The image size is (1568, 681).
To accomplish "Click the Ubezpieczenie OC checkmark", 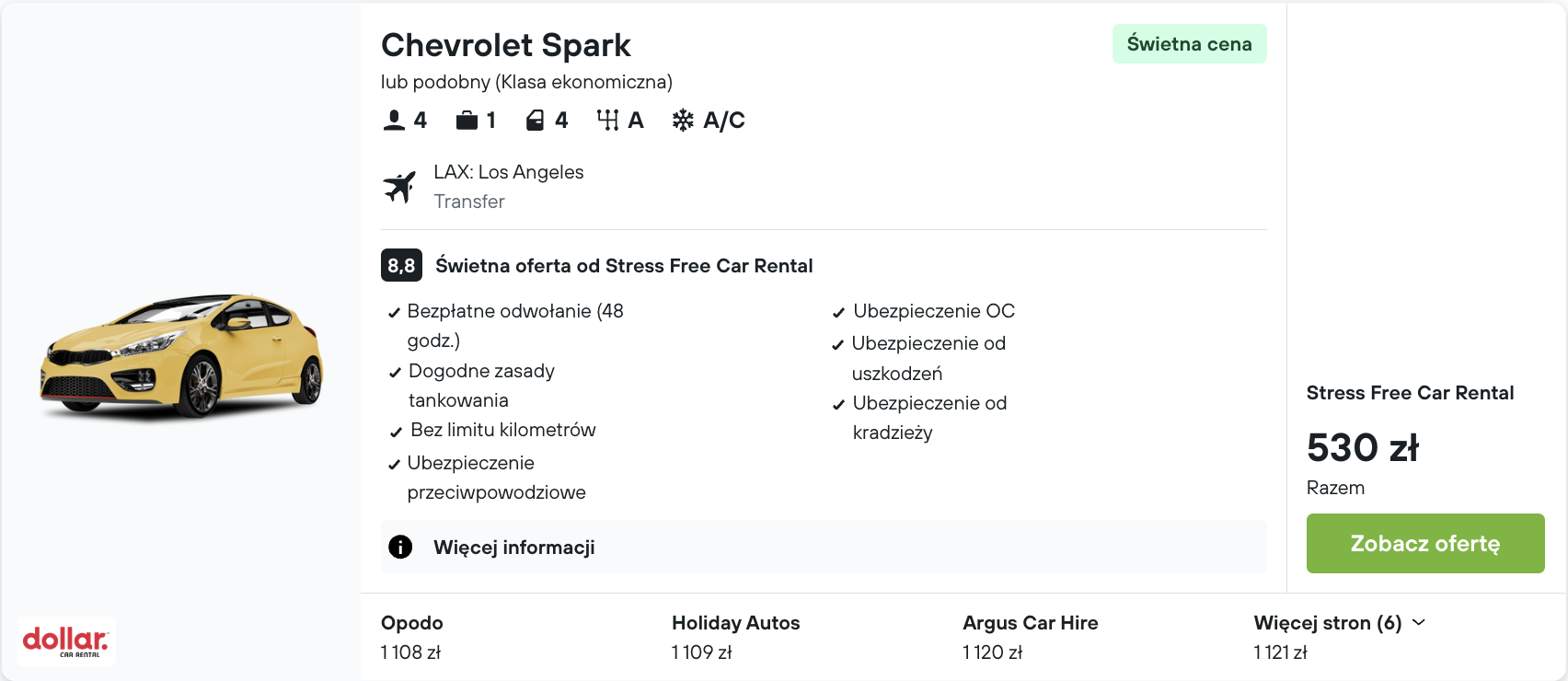I will point(838,313).
